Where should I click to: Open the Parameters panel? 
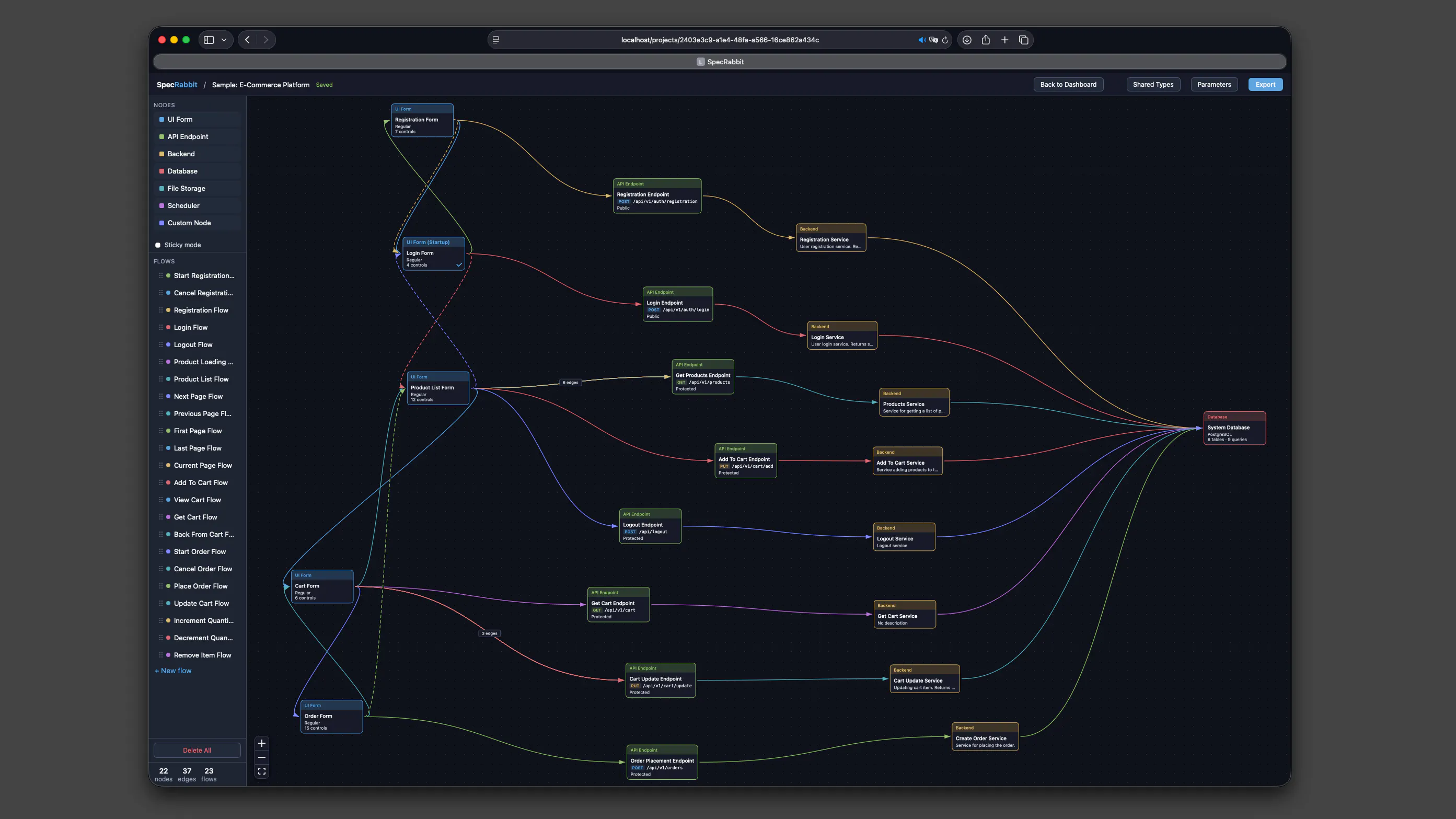[1214, 85]
